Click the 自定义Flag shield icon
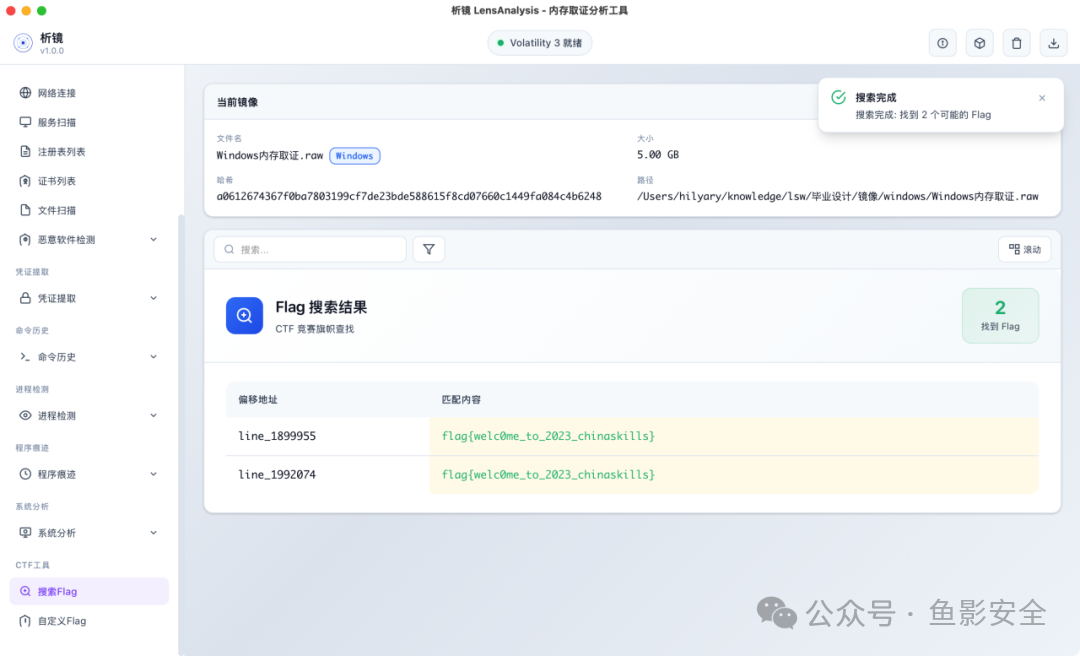The image size is (1080, 656). click(25, 621)
